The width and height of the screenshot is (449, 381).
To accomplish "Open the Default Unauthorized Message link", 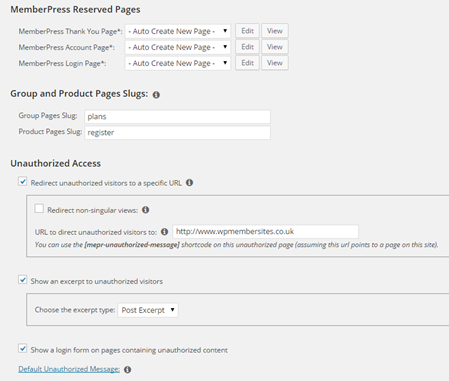I will click(69, 369).
